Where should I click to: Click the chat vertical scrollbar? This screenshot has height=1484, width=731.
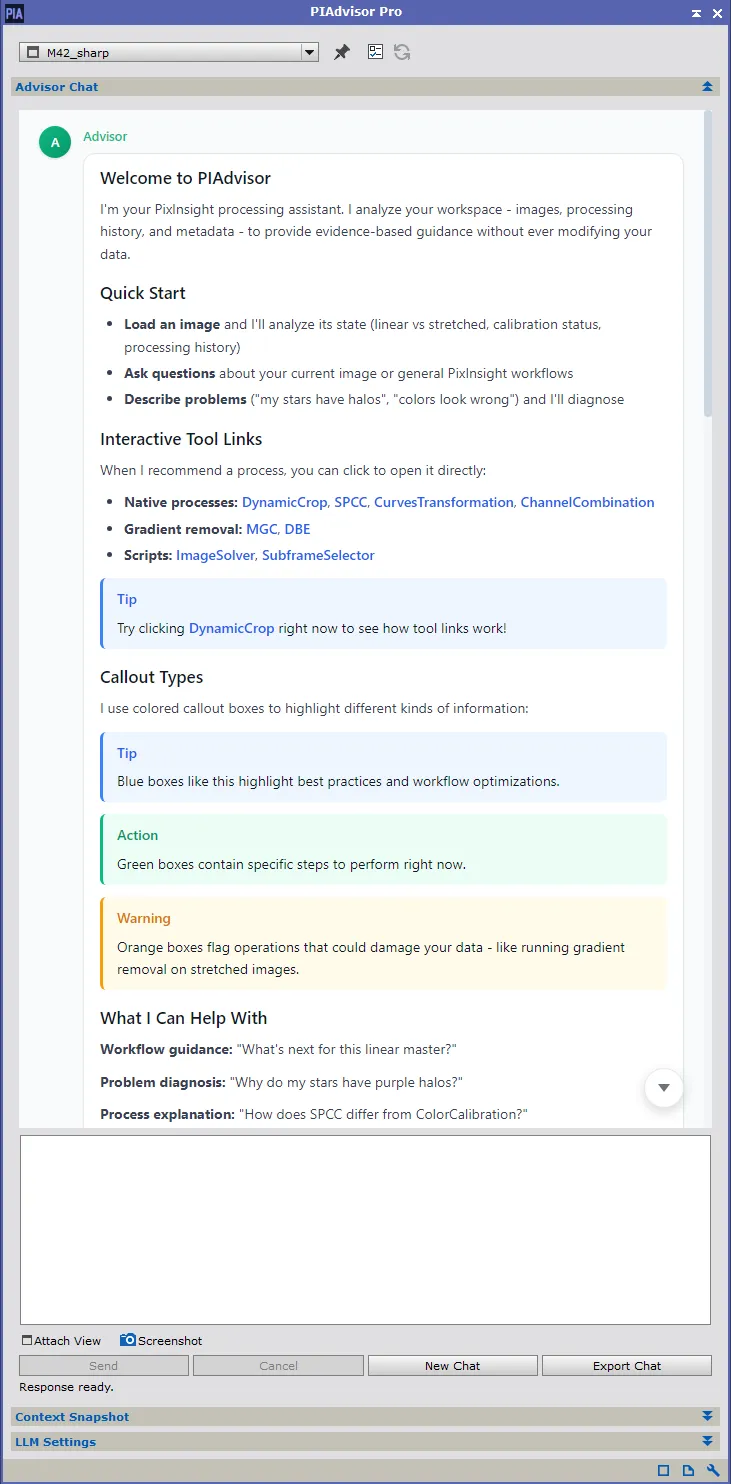[x=708, y=265]
